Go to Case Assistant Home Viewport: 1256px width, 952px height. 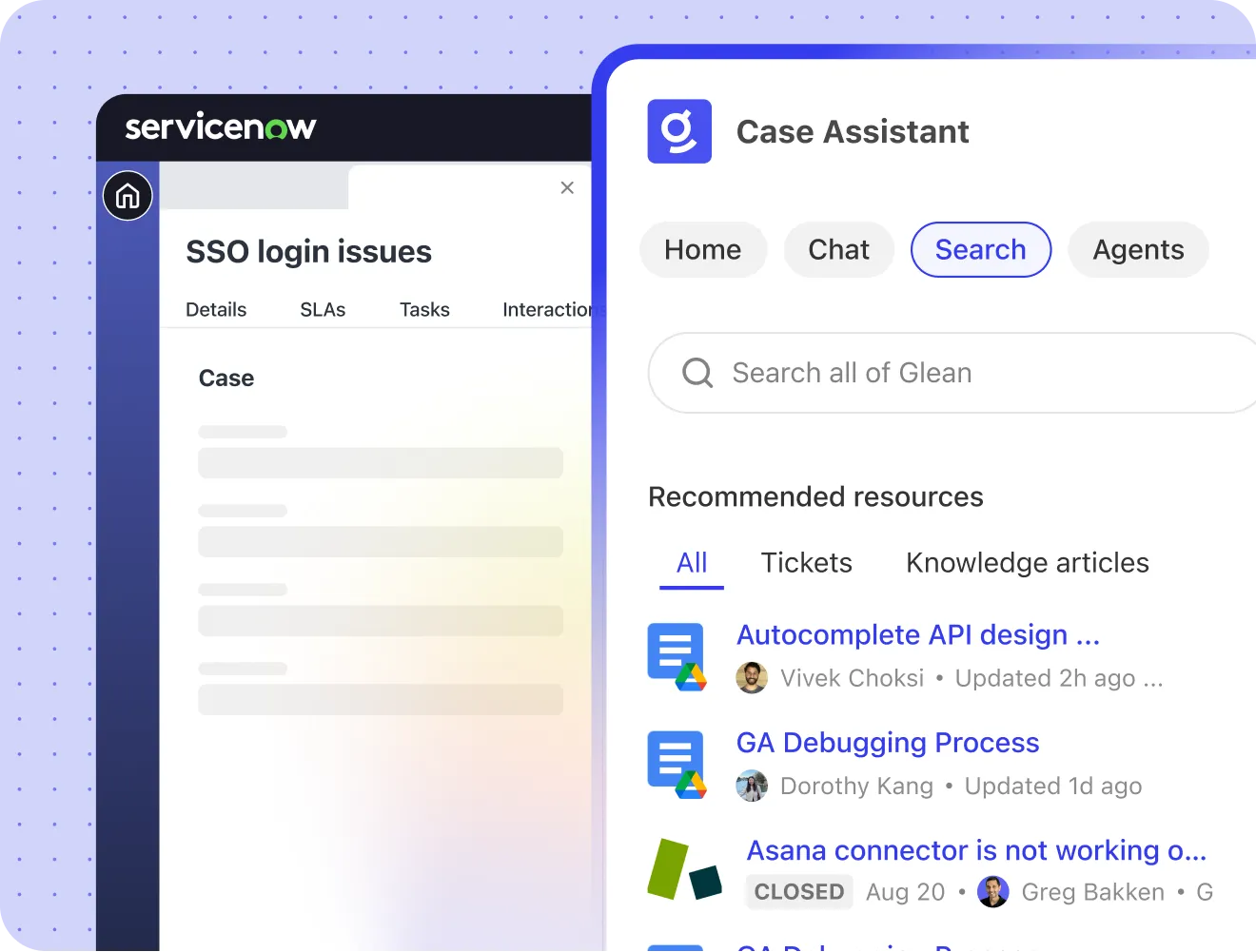pyautogui.click(x=703, y=250)
